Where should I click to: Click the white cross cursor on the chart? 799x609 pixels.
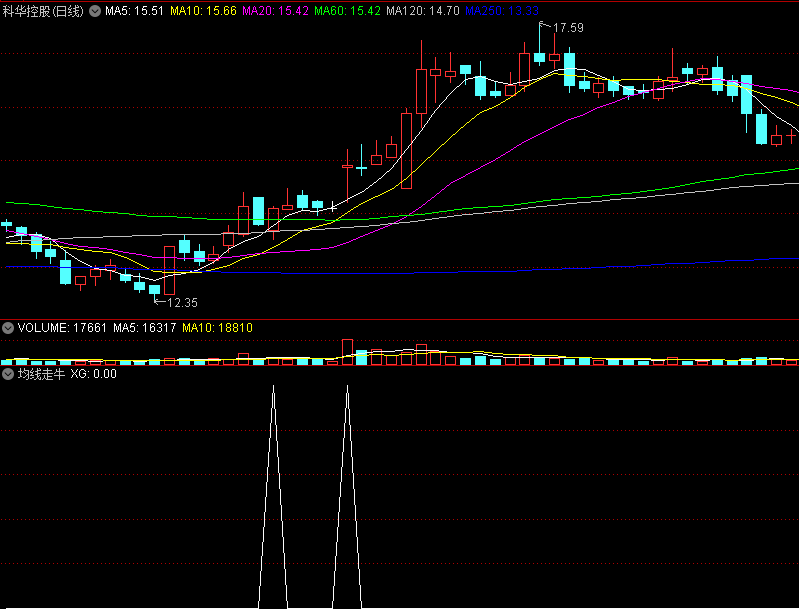click(333, 207)
